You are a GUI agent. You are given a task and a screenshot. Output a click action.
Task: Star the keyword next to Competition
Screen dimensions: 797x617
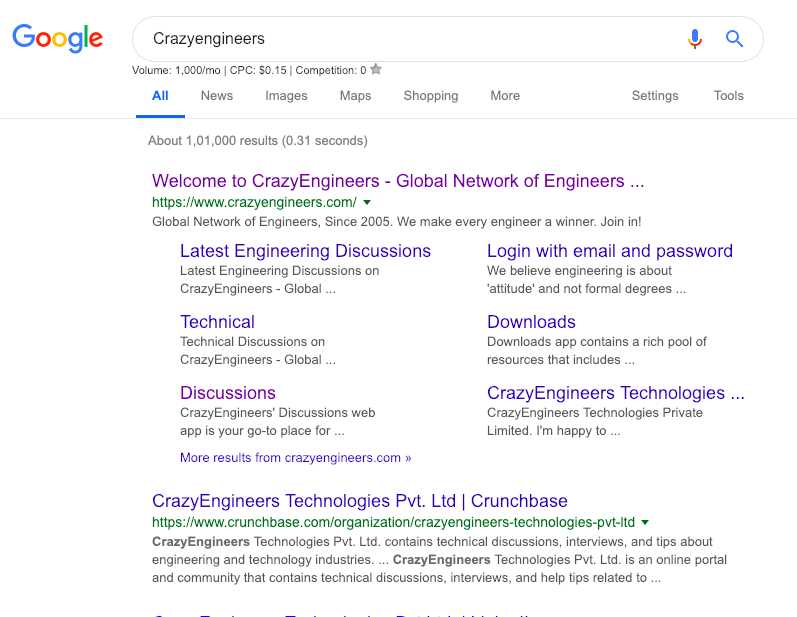[376, 69]
